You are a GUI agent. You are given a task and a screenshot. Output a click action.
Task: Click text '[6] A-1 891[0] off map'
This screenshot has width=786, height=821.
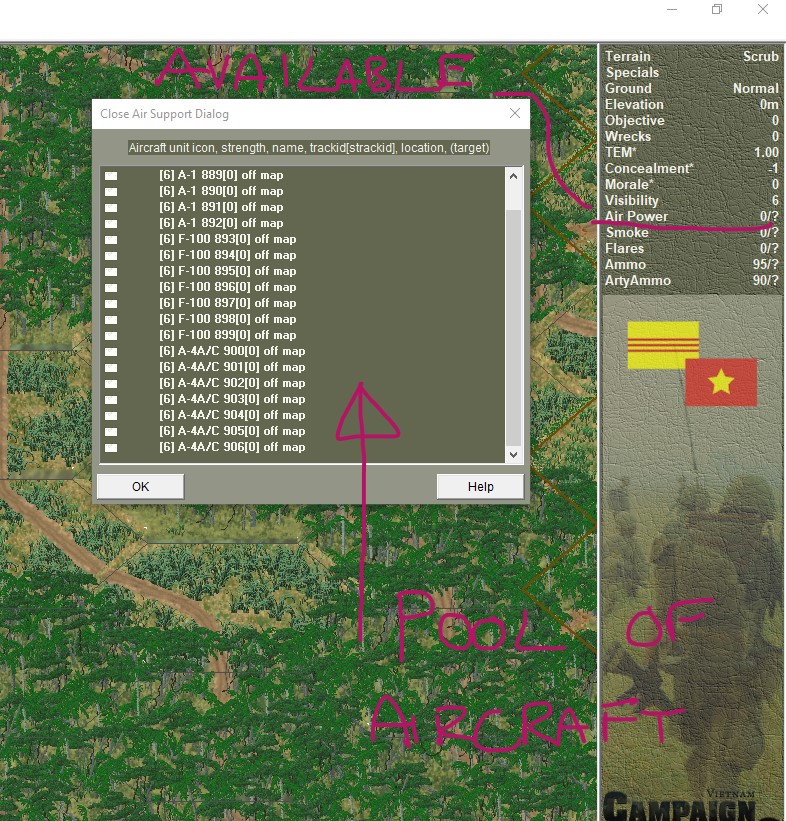click(x=221, y=207)
